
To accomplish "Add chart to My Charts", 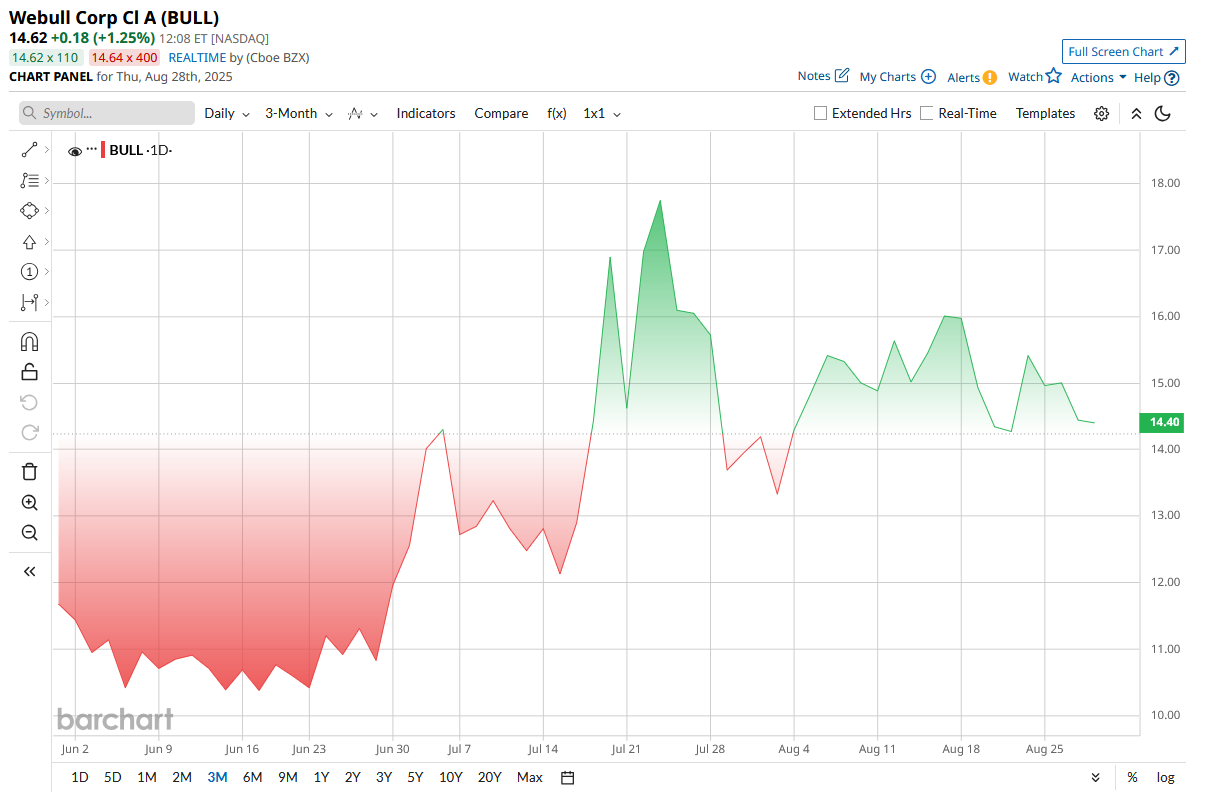I will [928, 77].
